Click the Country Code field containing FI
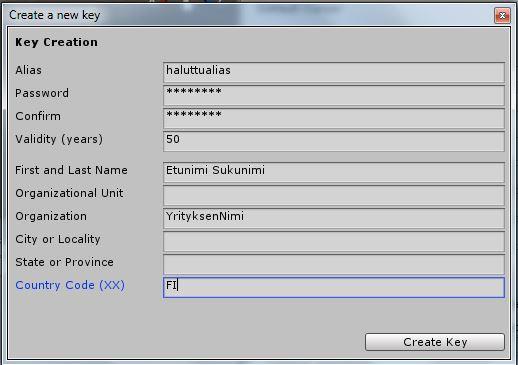Viewport: 518px width, 365px height. 334,287
